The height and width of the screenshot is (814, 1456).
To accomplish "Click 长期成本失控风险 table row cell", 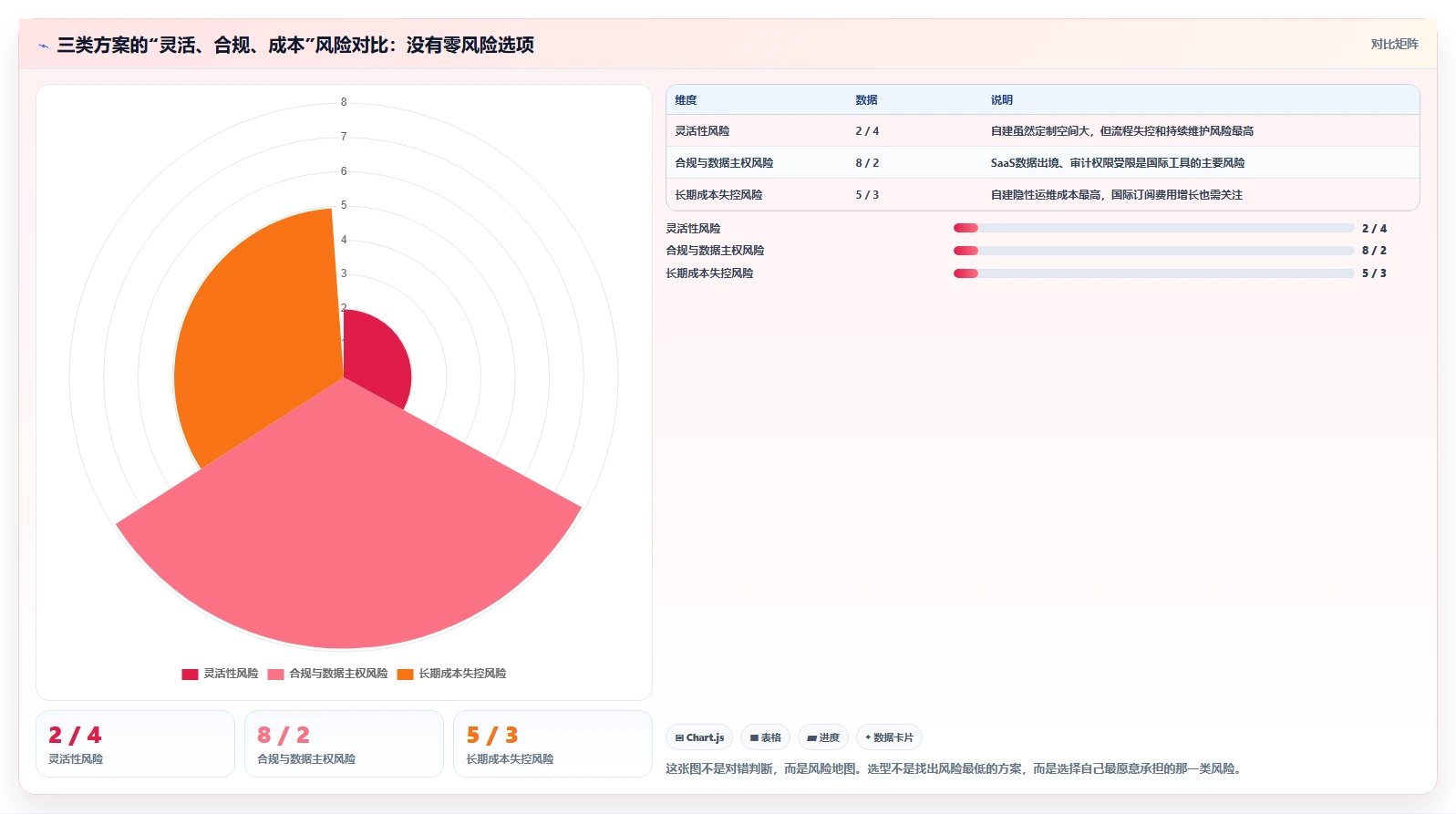I will pos(718,195).
